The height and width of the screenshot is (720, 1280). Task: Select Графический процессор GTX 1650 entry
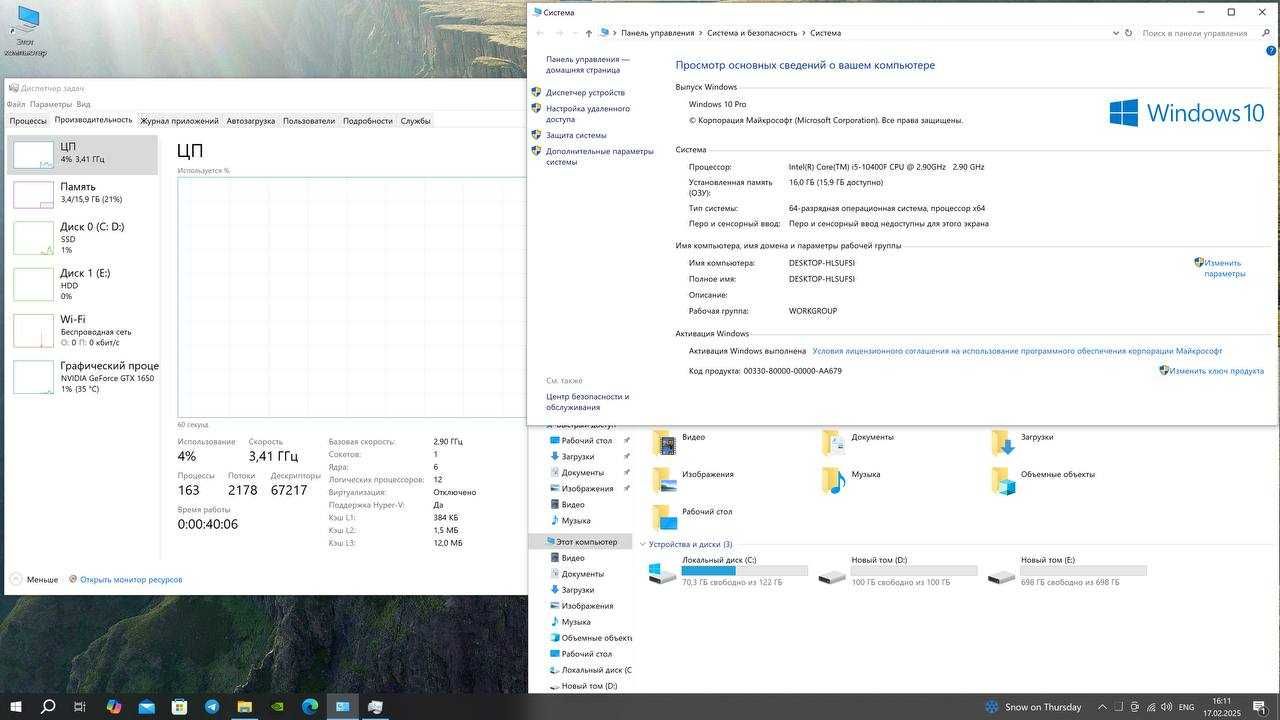(83, 377)
